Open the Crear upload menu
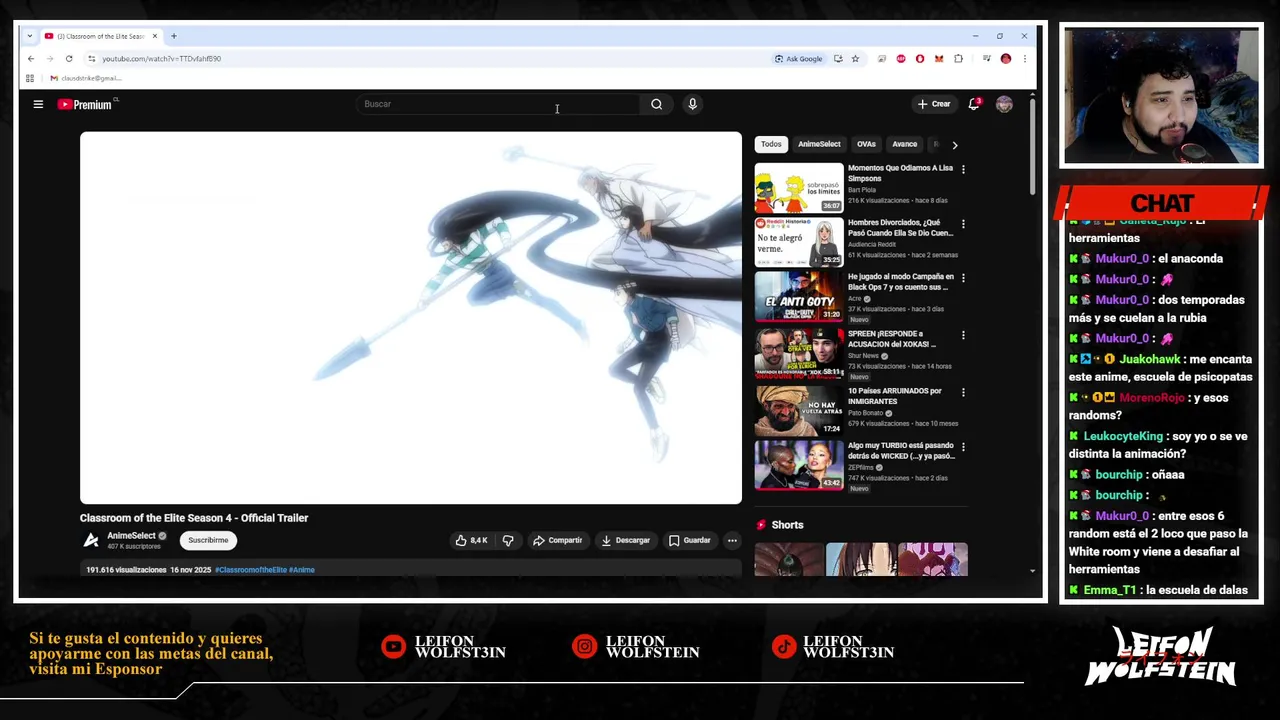Image resolution: width=1280 pixels, height=720 pixels. [x=934, y=104]
